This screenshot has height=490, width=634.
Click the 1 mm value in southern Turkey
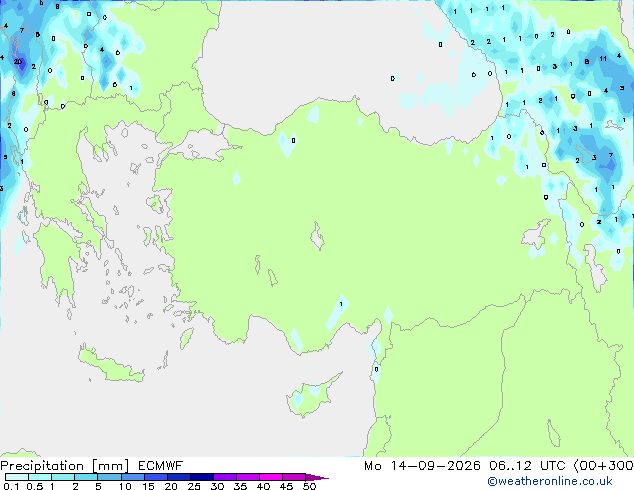tap(341, 304)
